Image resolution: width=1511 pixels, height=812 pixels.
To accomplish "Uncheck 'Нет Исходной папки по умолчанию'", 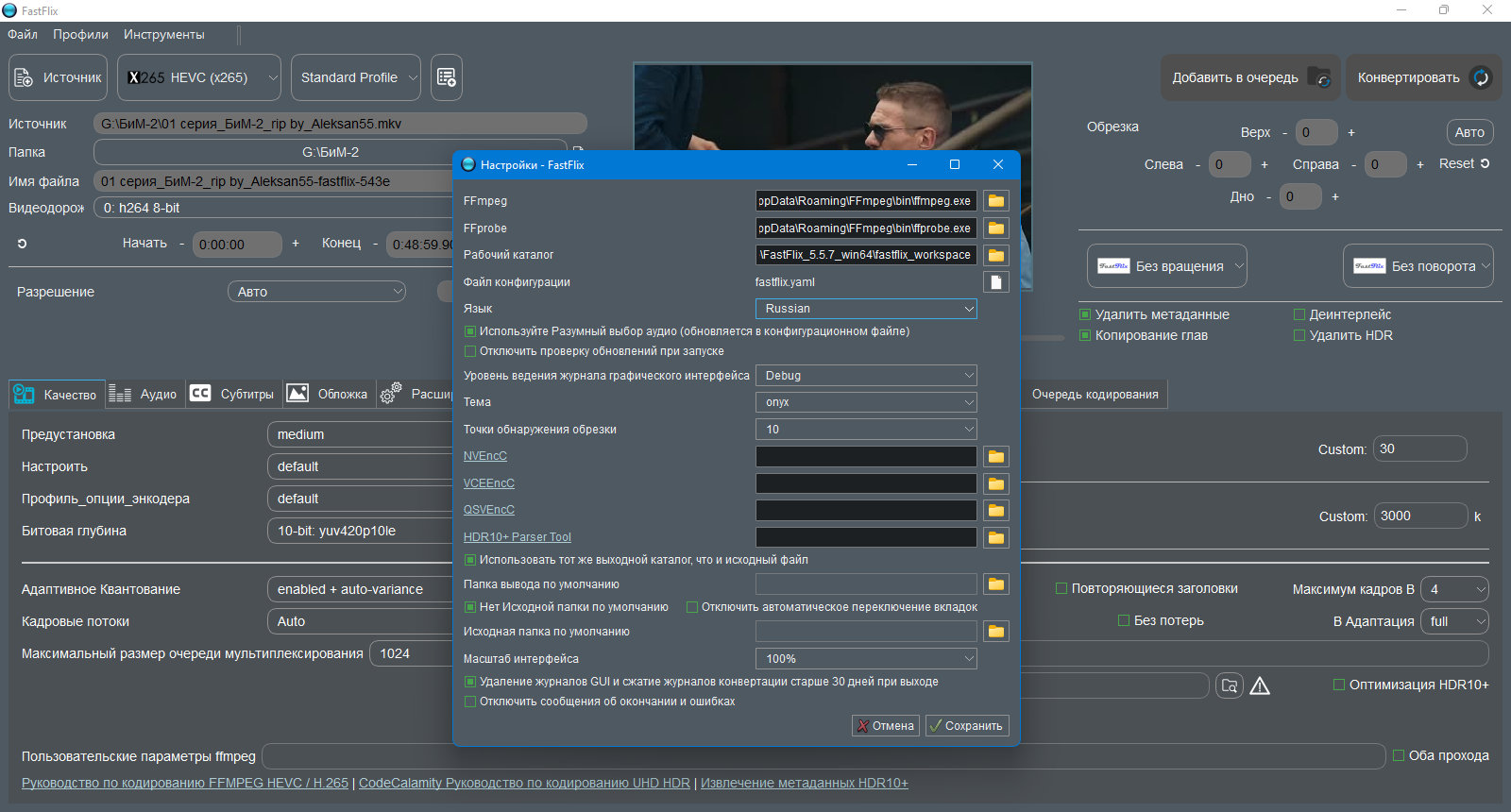I will point(470,607).
